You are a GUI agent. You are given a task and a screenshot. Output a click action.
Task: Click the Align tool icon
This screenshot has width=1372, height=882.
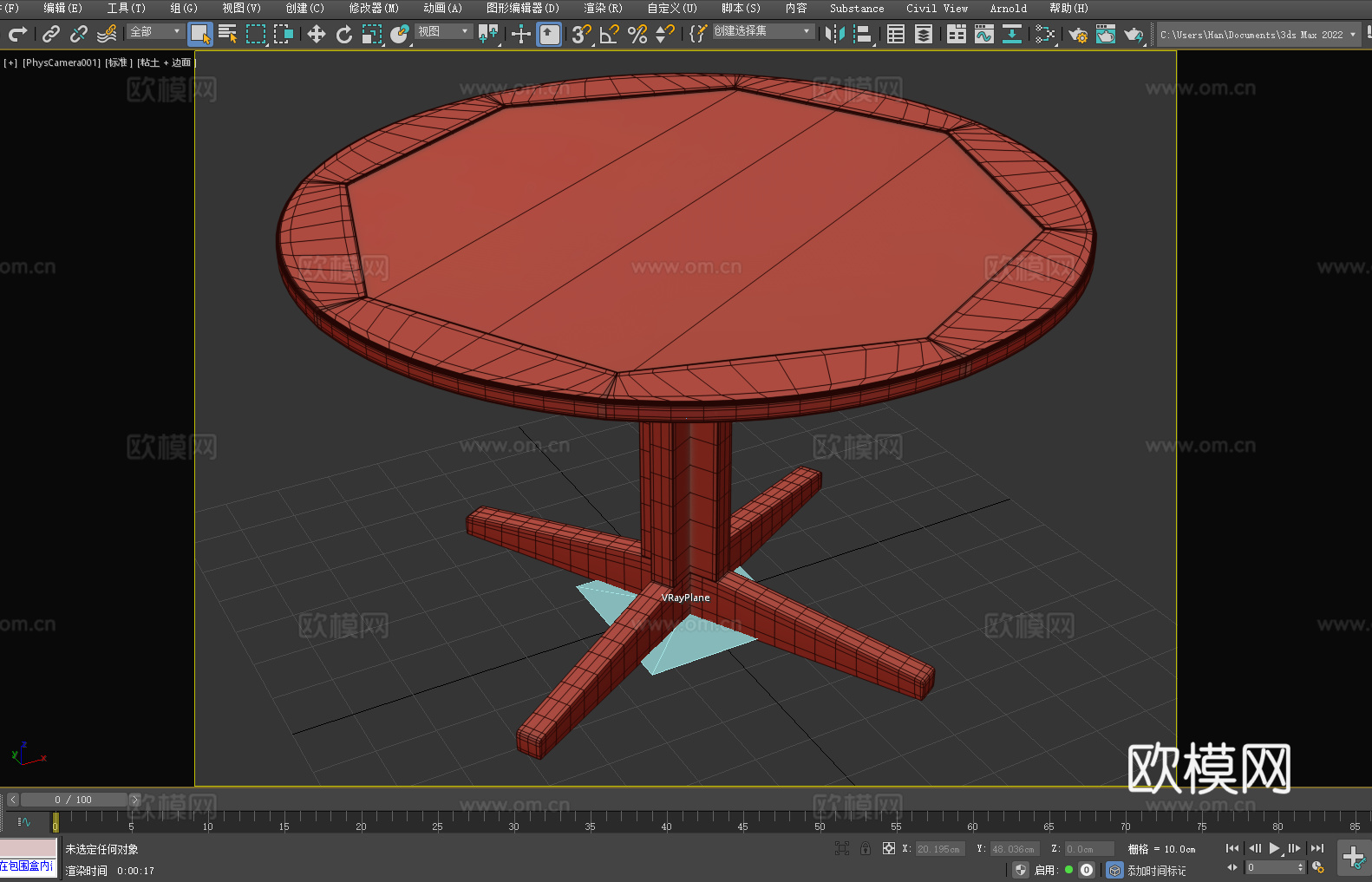click(x=863, y=35)
